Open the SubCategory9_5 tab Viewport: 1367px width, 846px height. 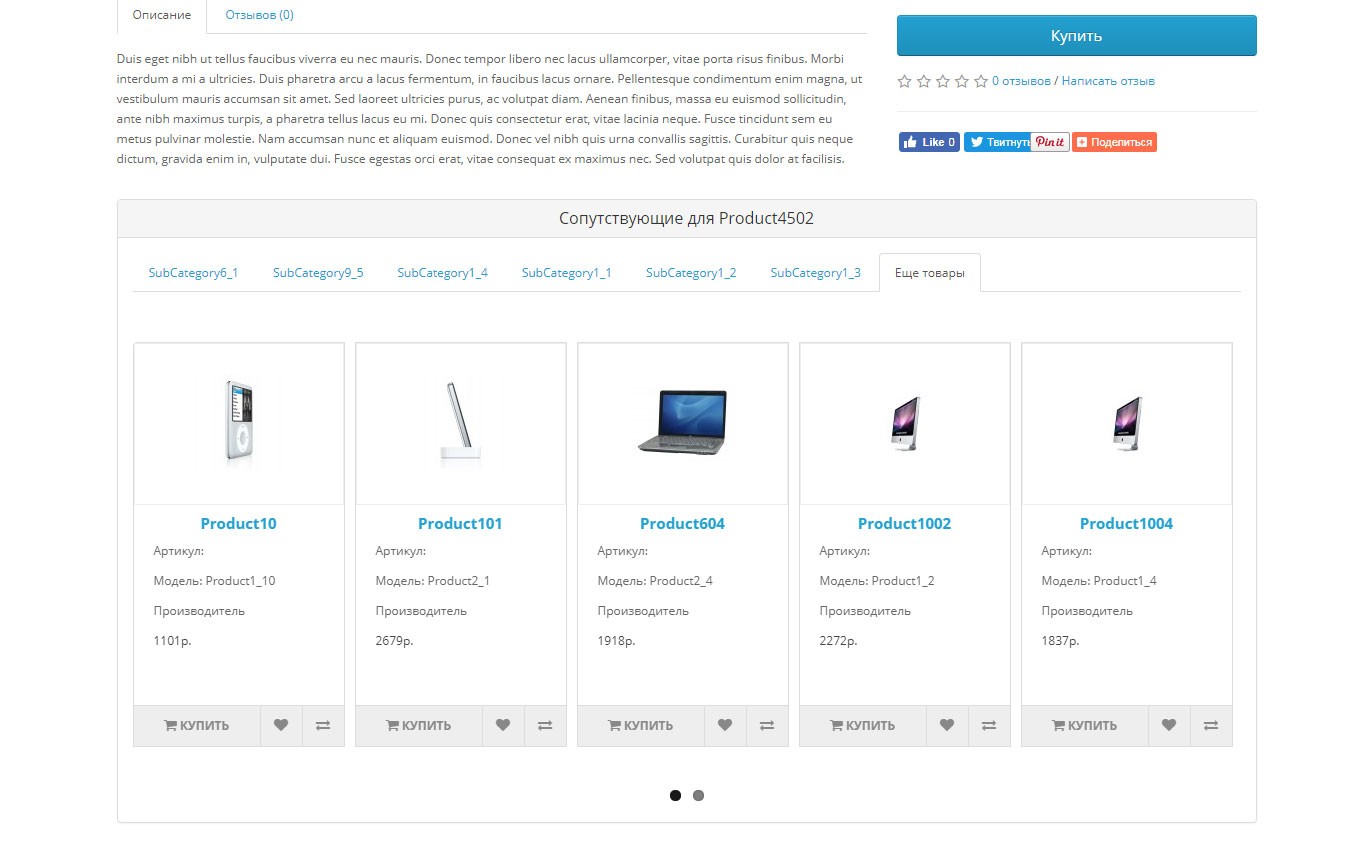click(x=318, y=273)
